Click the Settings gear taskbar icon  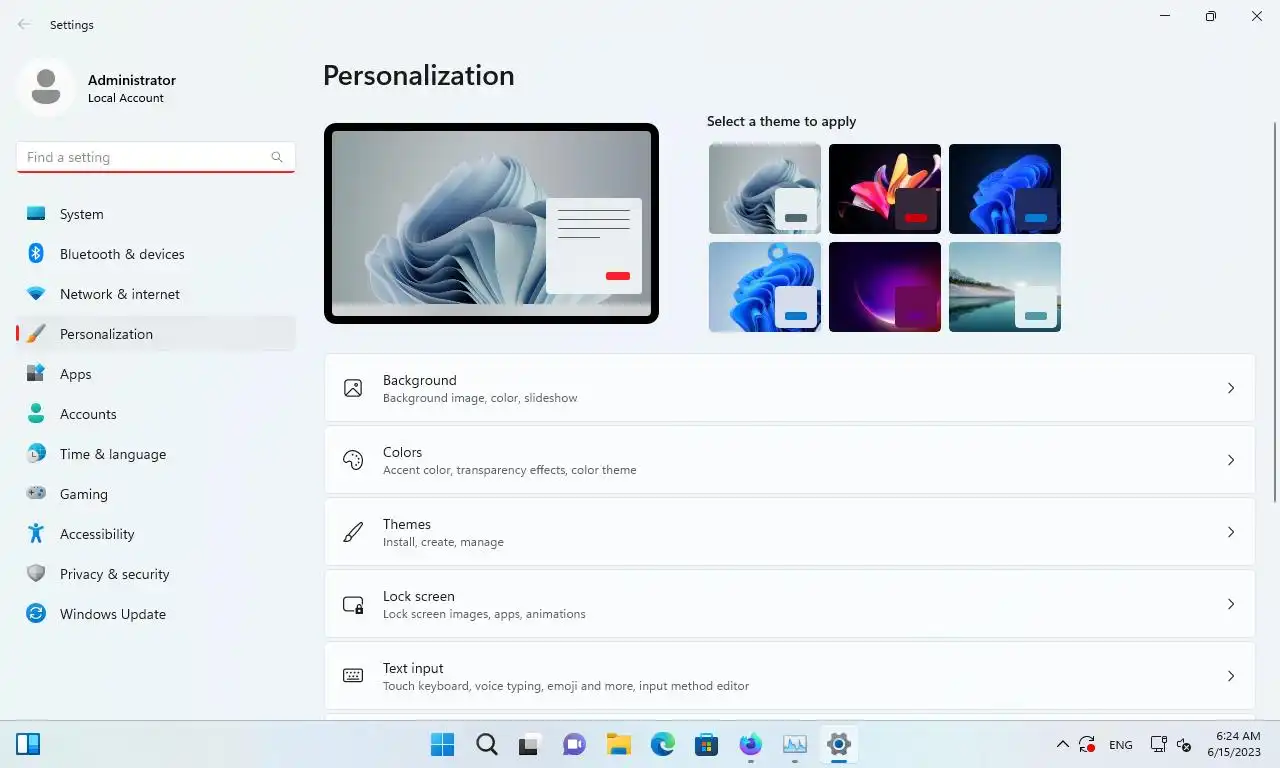pyautogui.click(x=838, y=744)
